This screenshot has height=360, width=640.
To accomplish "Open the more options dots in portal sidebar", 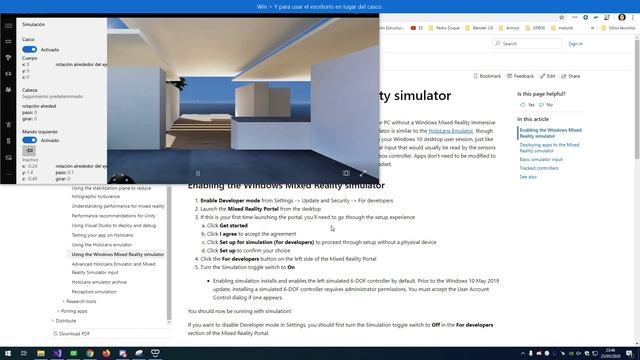I will pyautogui.click(x=9, y=174).
